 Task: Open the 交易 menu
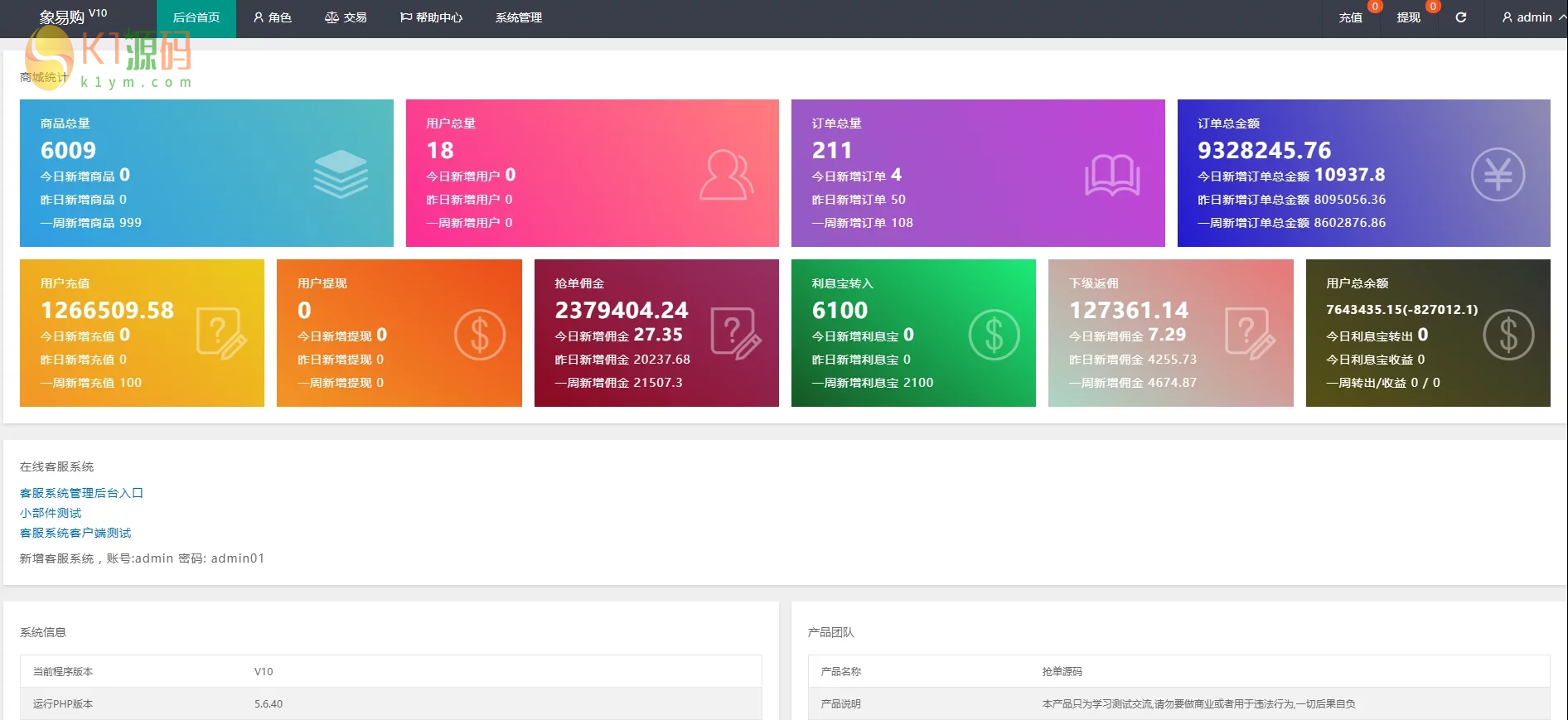click(346, 17)
